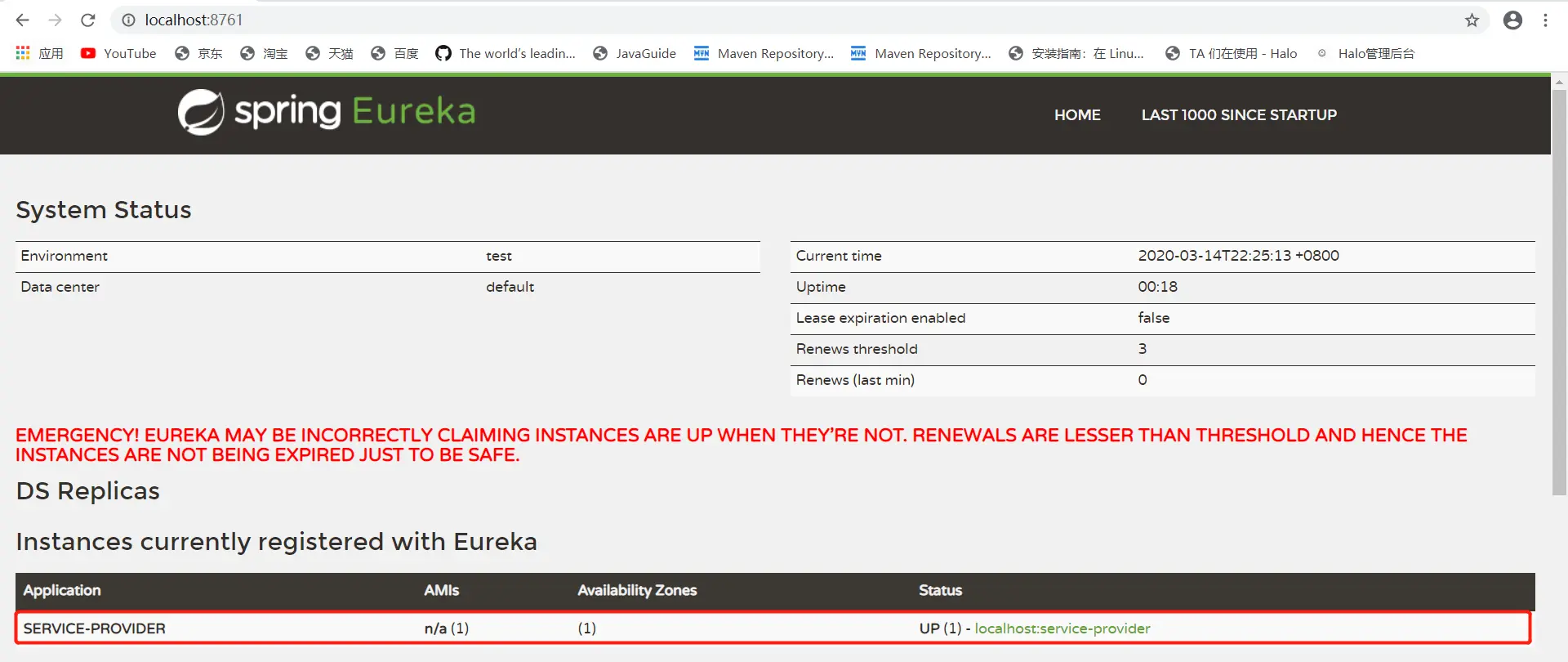Click the Renews (last min) label

tap(855, 380)
